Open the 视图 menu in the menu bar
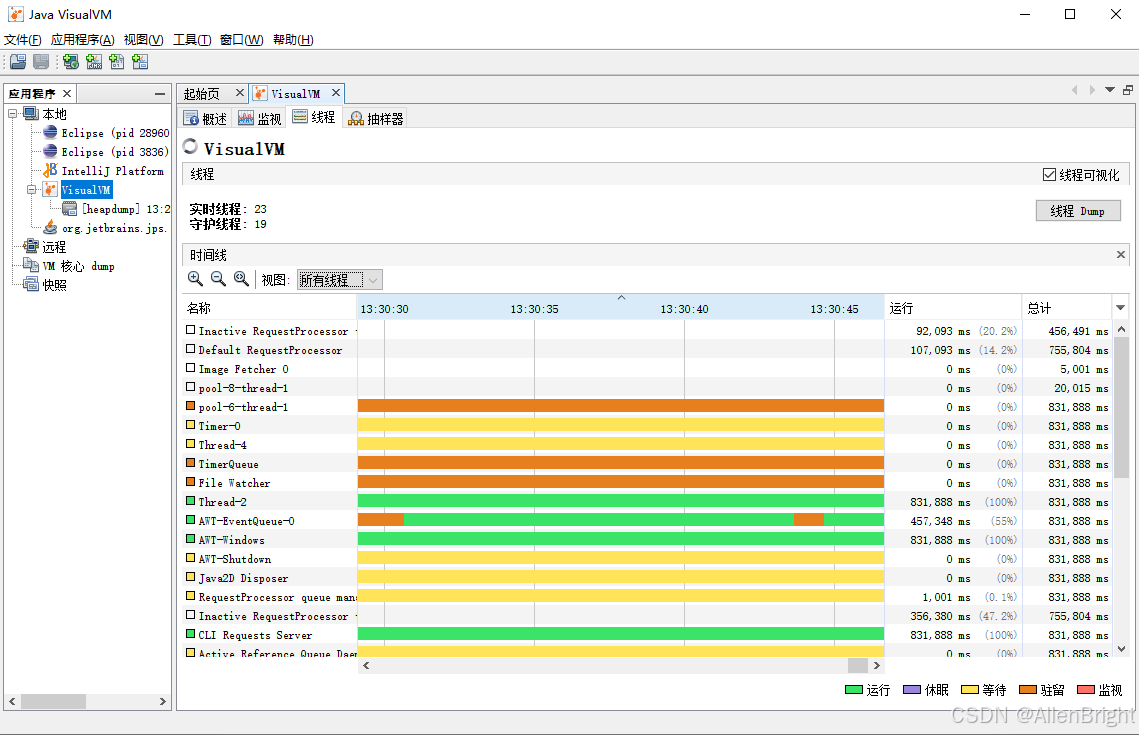The width and height of the screenshot is (1139, 735). 143,39
